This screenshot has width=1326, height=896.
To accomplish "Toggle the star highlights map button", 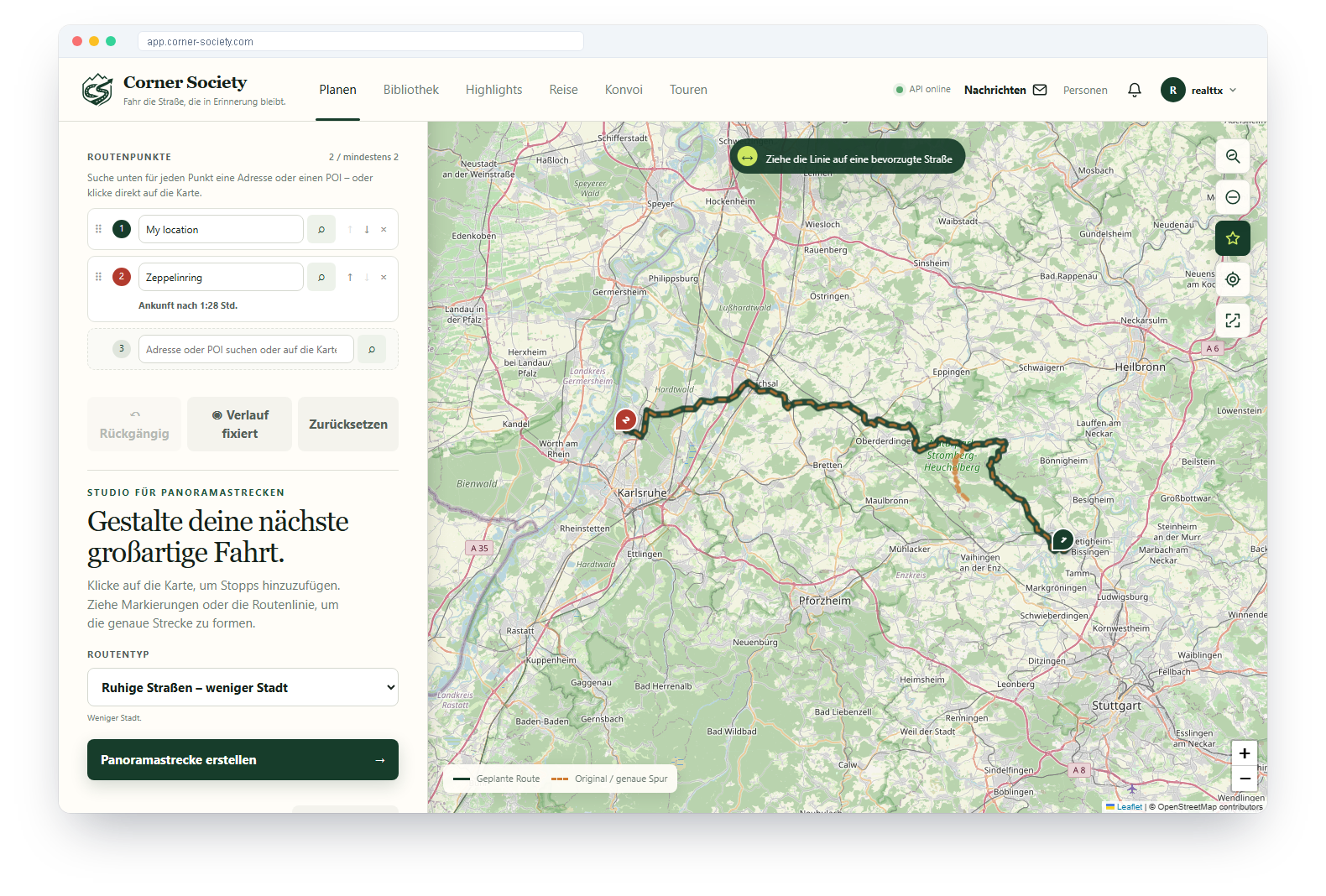I will pyautogui.click(x=1233, y=238).
